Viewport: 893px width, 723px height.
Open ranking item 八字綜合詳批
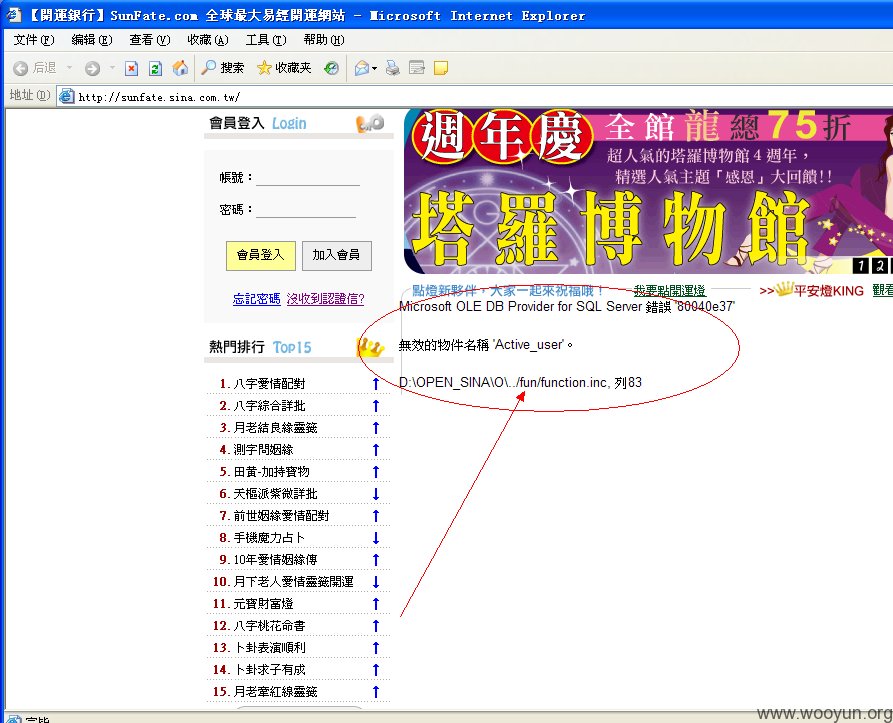click(x=269, y=406)
